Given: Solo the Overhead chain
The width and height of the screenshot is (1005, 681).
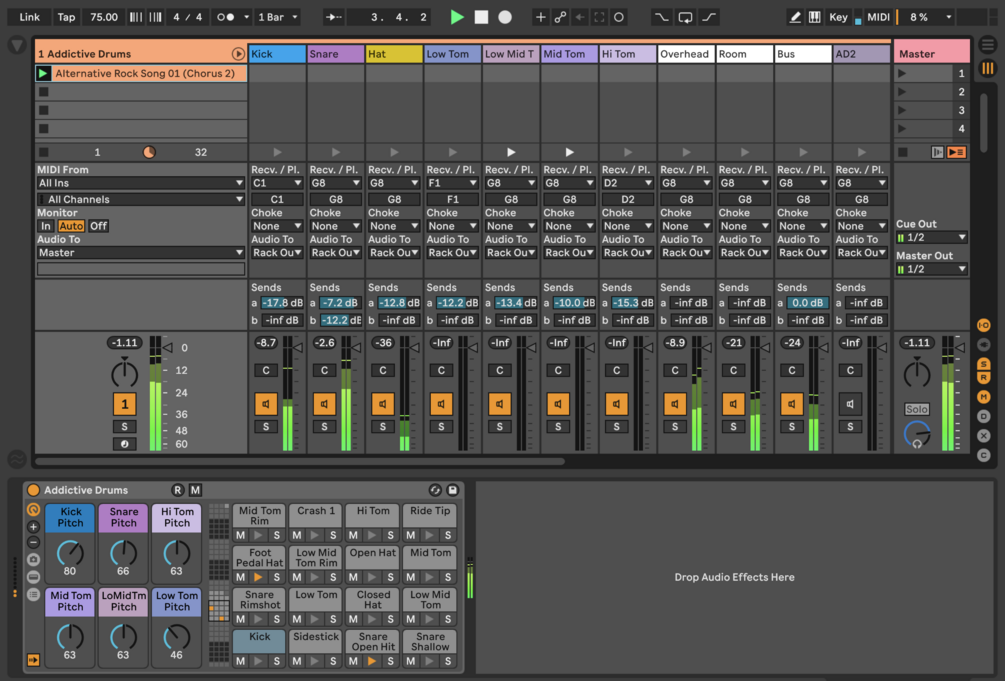Looking at the screenshot, I should 675,426.
